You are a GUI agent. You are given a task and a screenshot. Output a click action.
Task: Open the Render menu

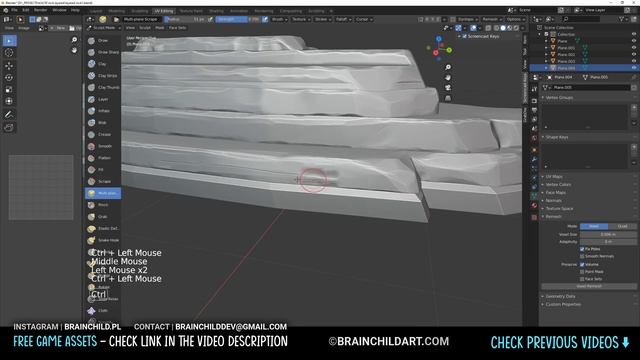click(x=40, y=10)
